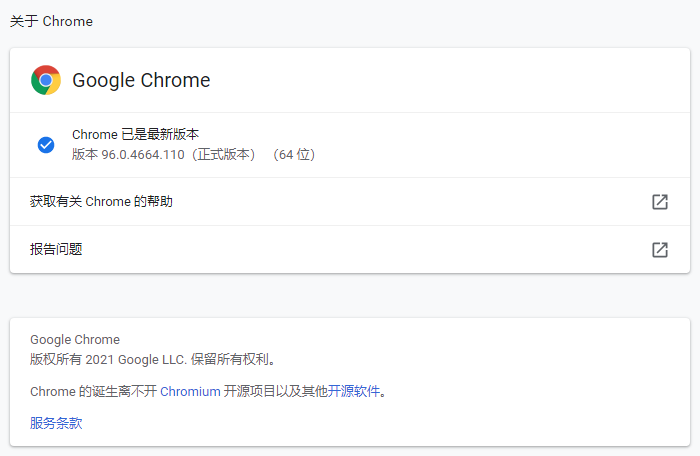Open the 获取有关 Chrome 的帮助 row
This screenshot has width=700, height=456.
coord(101,202)
